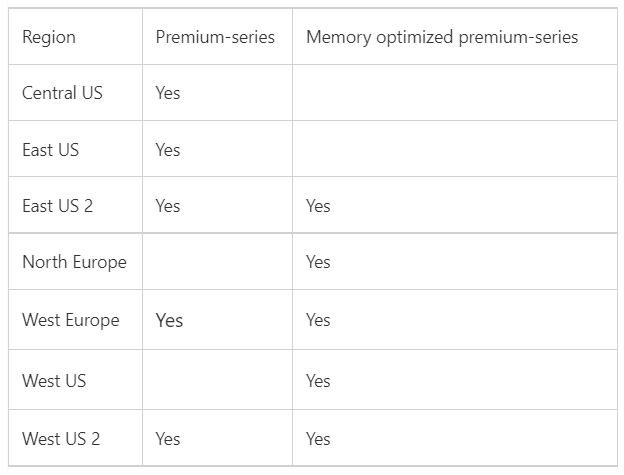Click Memory optimized Yes for West Europe
624x475 pixels.
click(x=318, y=320)
